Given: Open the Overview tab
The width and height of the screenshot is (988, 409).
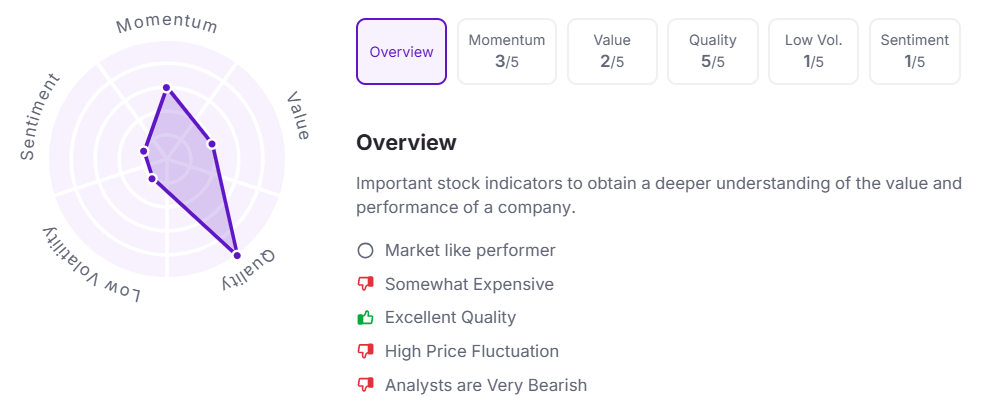Looking at the screenshot, I should click(x=401, y=52).
